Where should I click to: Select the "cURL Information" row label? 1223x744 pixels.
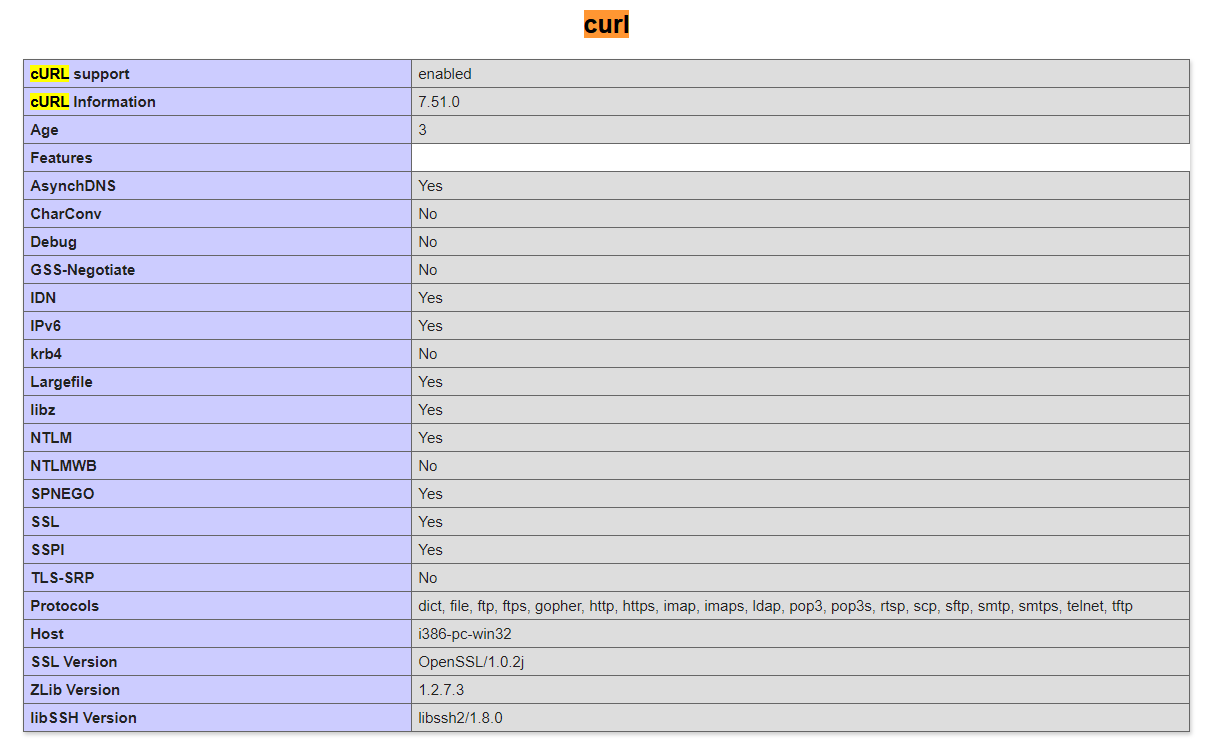click(x=93, y=102)
